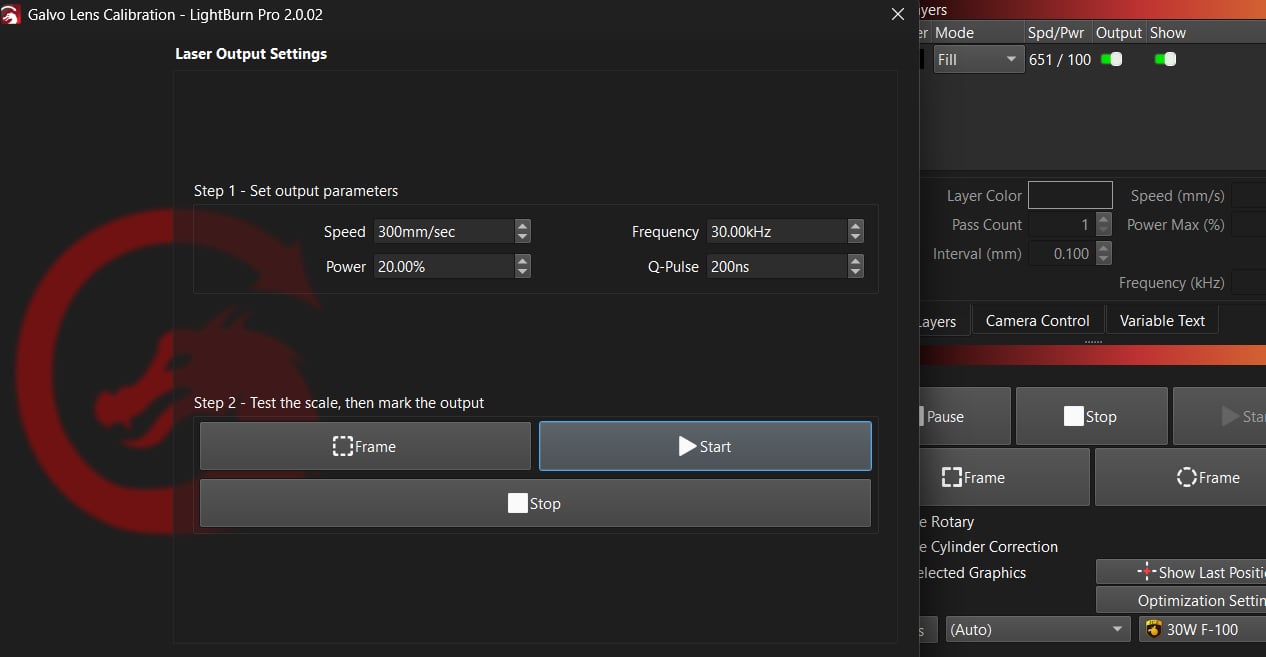Increase Pass Count with up arrow
1266x657 pixels.
click(1103, 219)
